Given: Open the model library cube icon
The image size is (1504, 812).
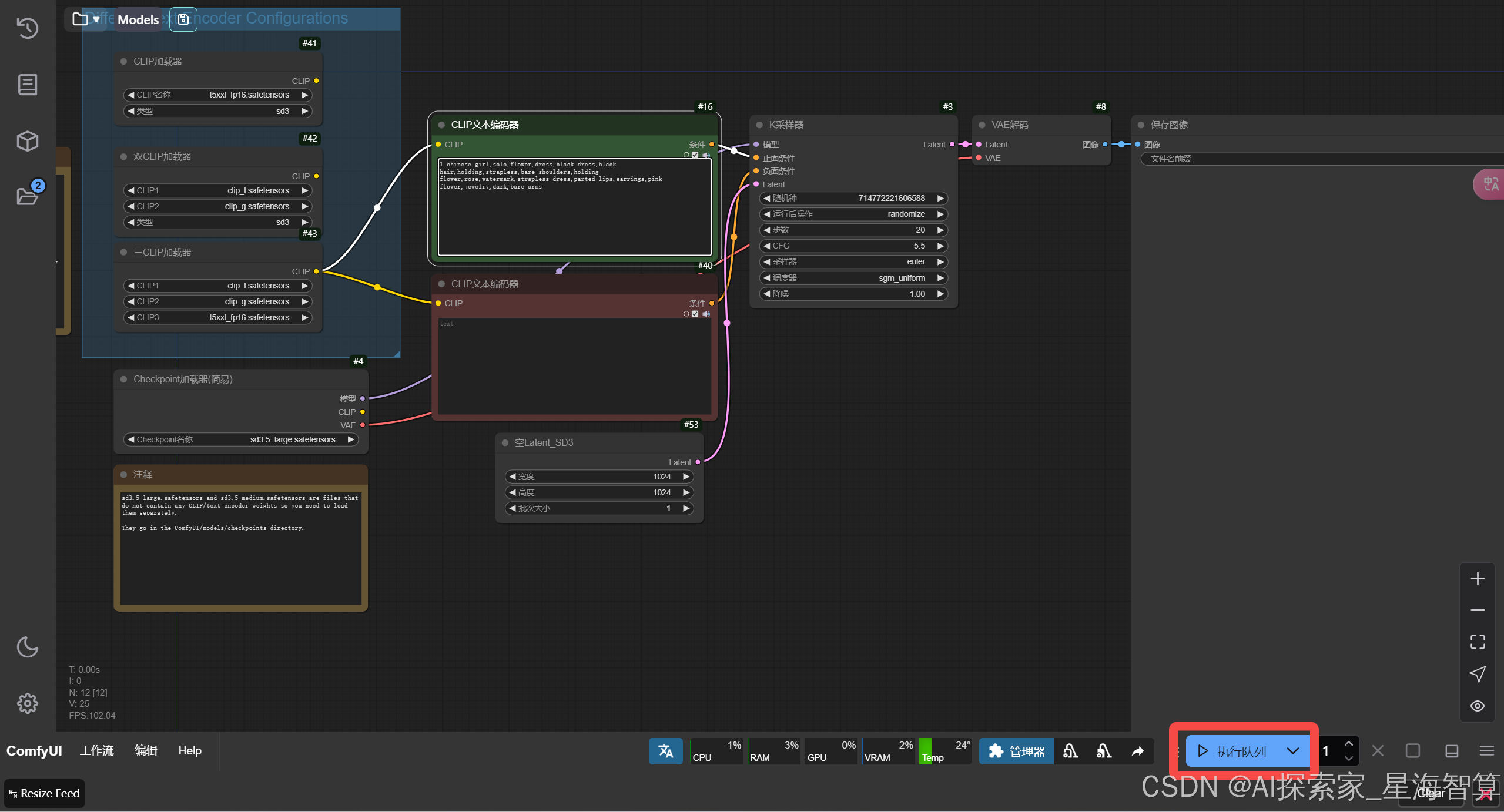Looking at the screenshot, I should pos(27,141).
